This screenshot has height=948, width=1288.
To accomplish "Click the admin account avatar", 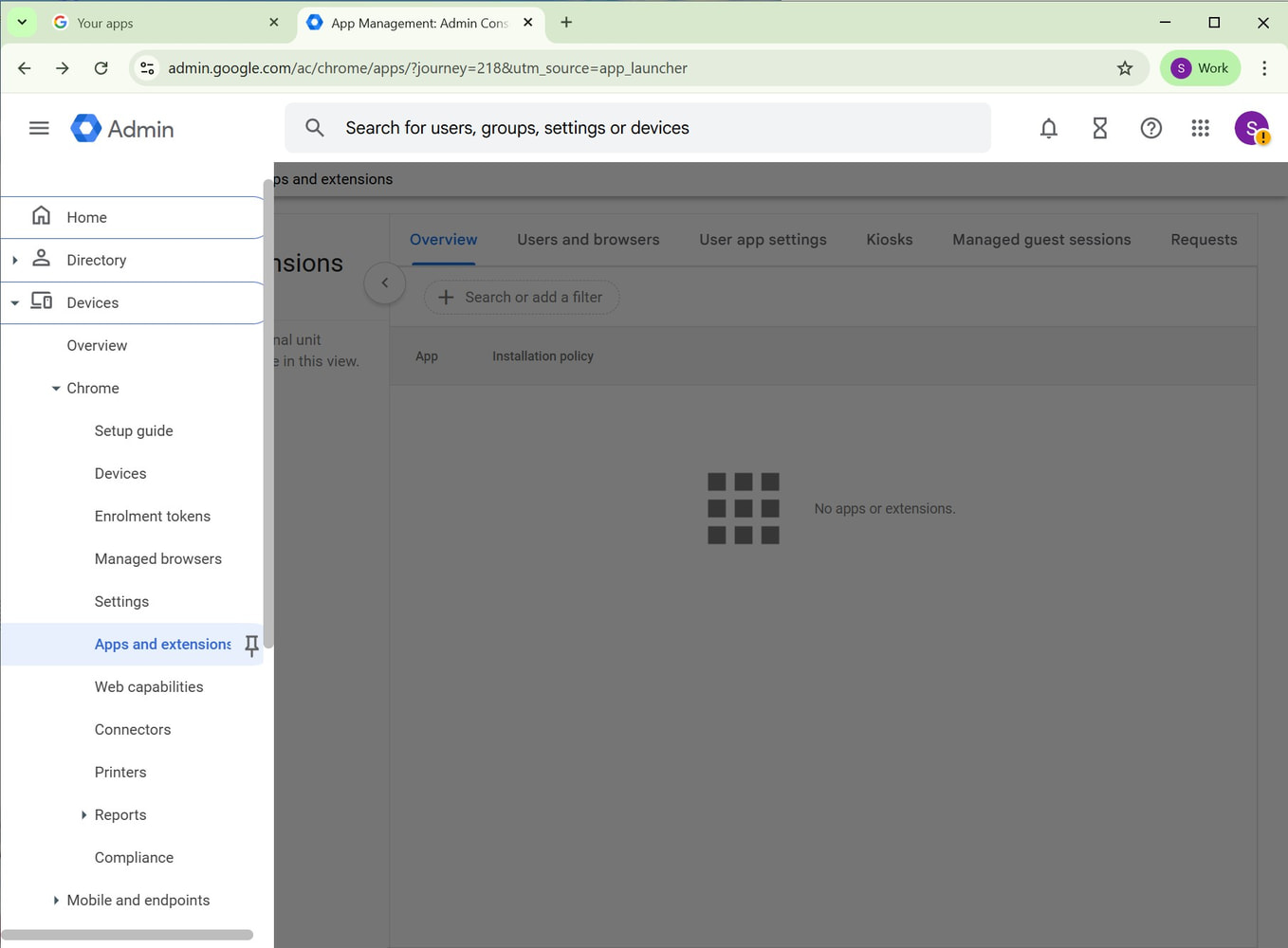I will click(1251, 128).
